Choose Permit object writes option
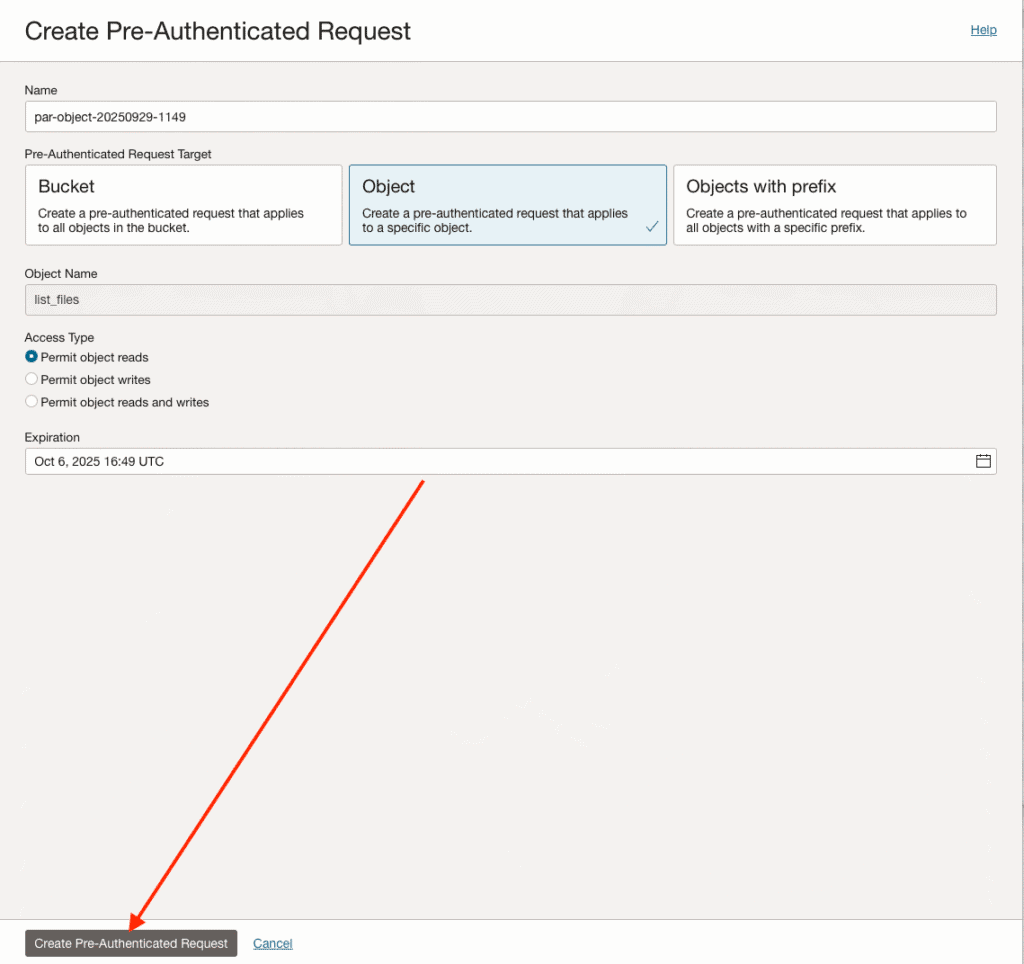Viewport: 1024px width, 964px height. click(32, 379)
